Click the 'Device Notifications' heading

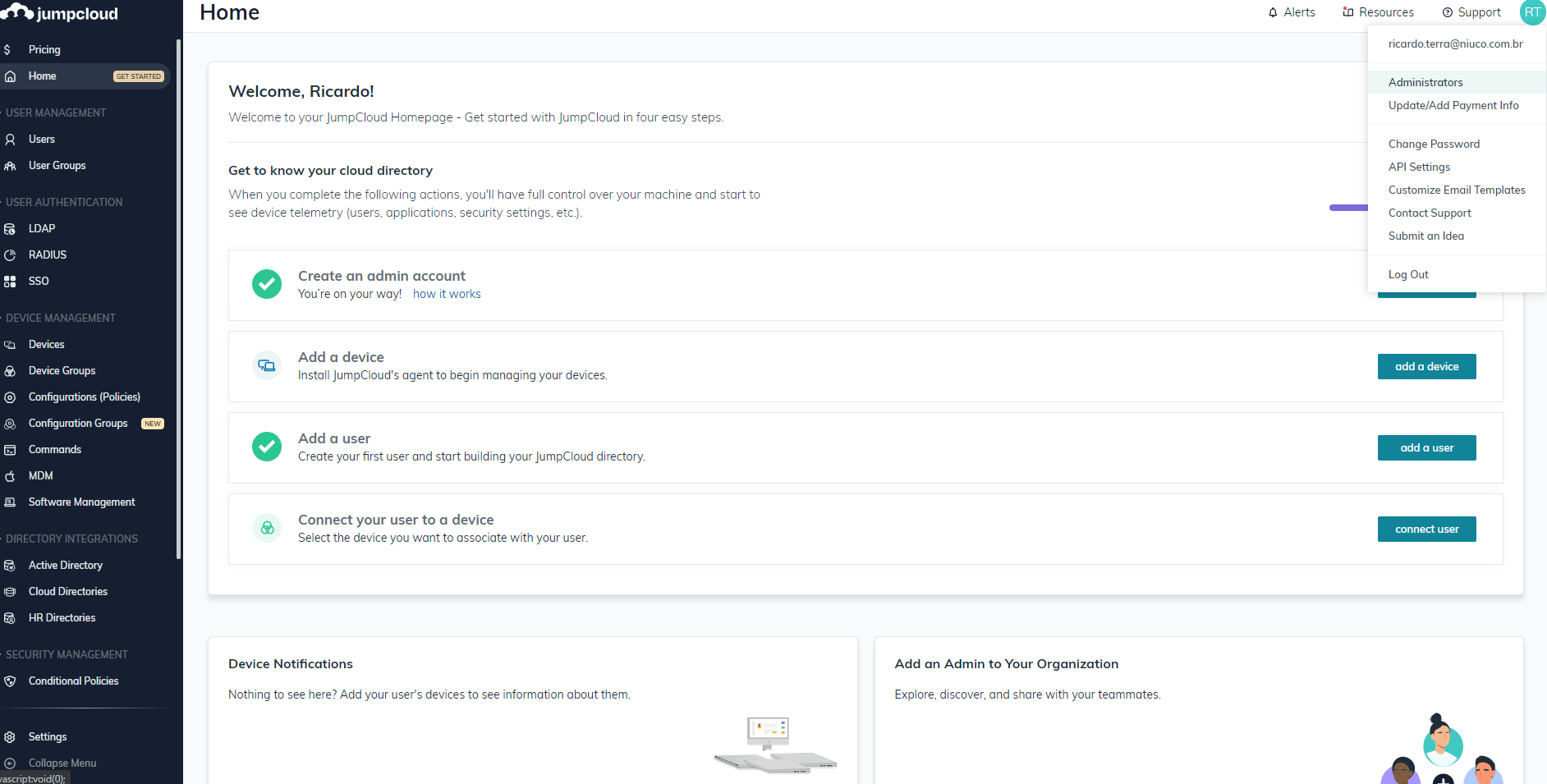[291, 664]
